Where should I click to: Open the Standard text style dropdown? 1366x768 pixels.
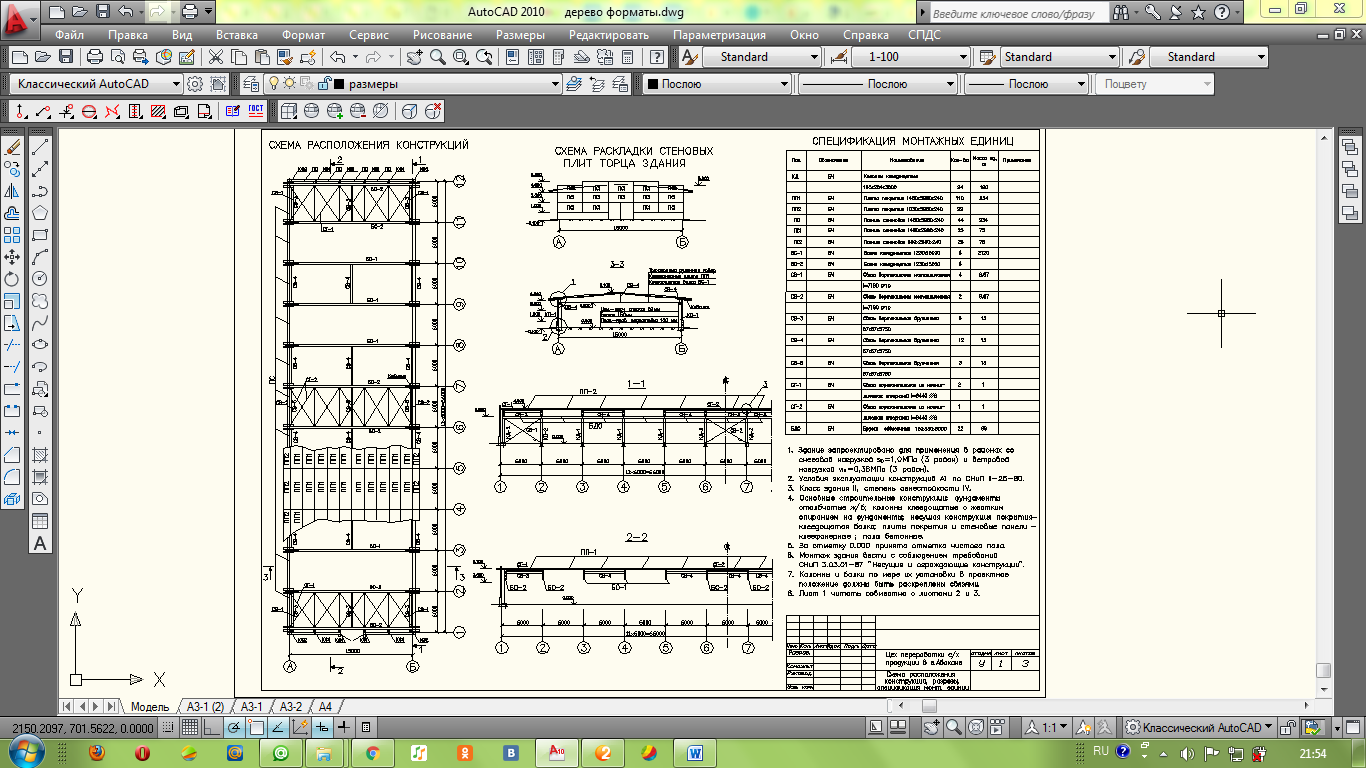point(762,57)
